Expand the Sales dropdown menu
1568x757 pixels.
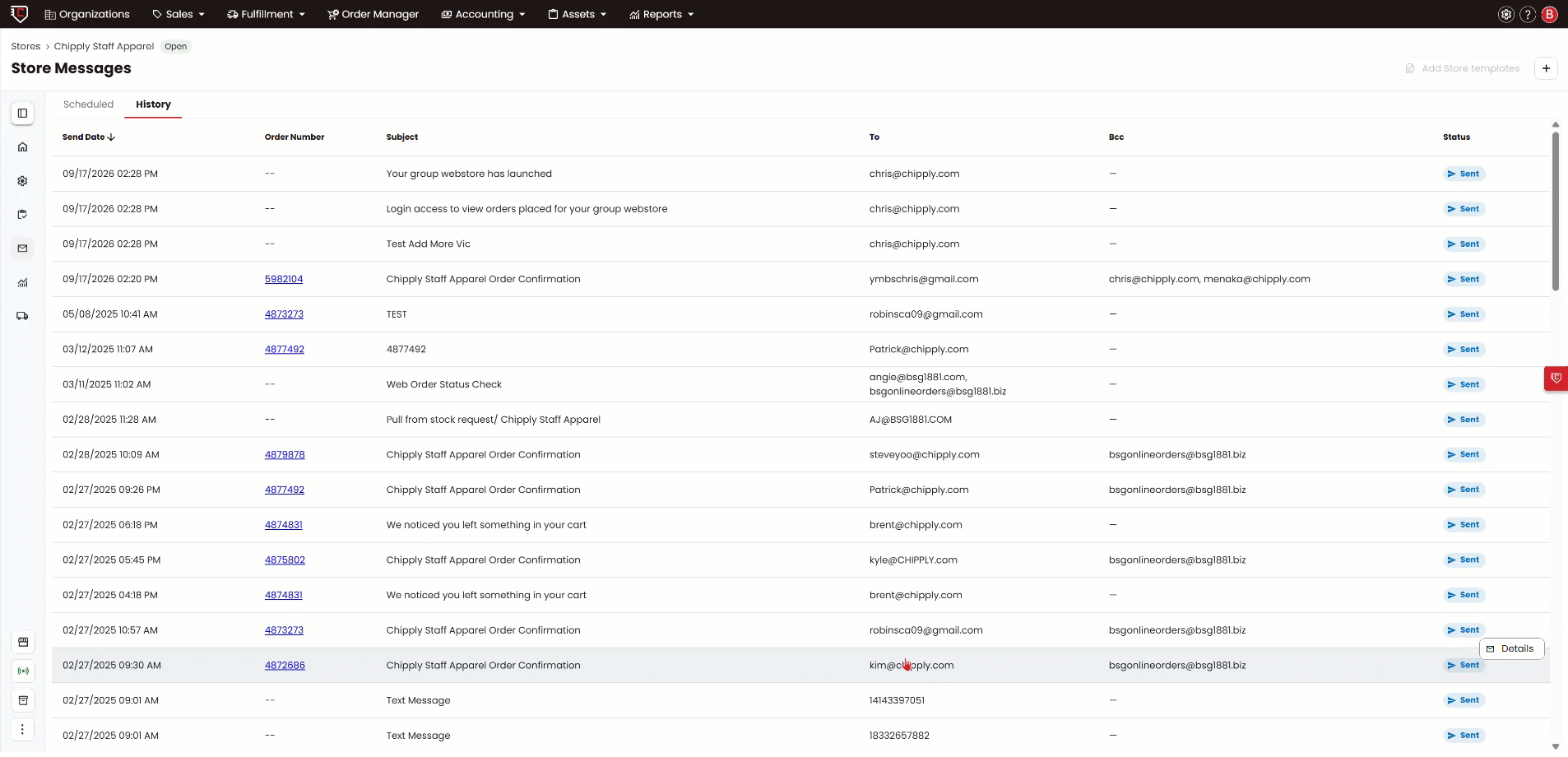[179, 14]
